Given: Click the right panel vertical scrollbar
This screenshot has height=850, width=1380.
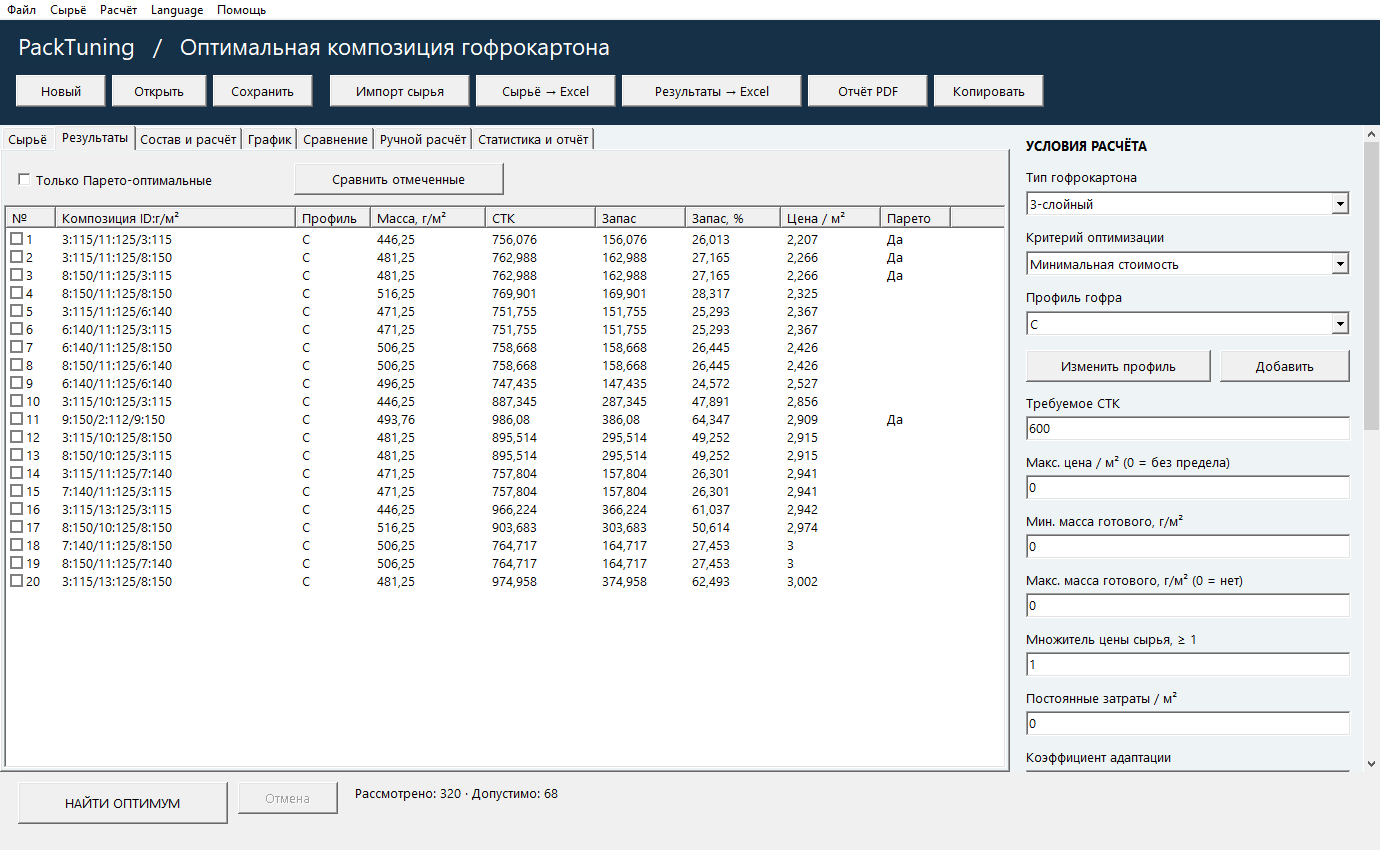Looking at the screenshot, I should click(x=1371, y=448).
